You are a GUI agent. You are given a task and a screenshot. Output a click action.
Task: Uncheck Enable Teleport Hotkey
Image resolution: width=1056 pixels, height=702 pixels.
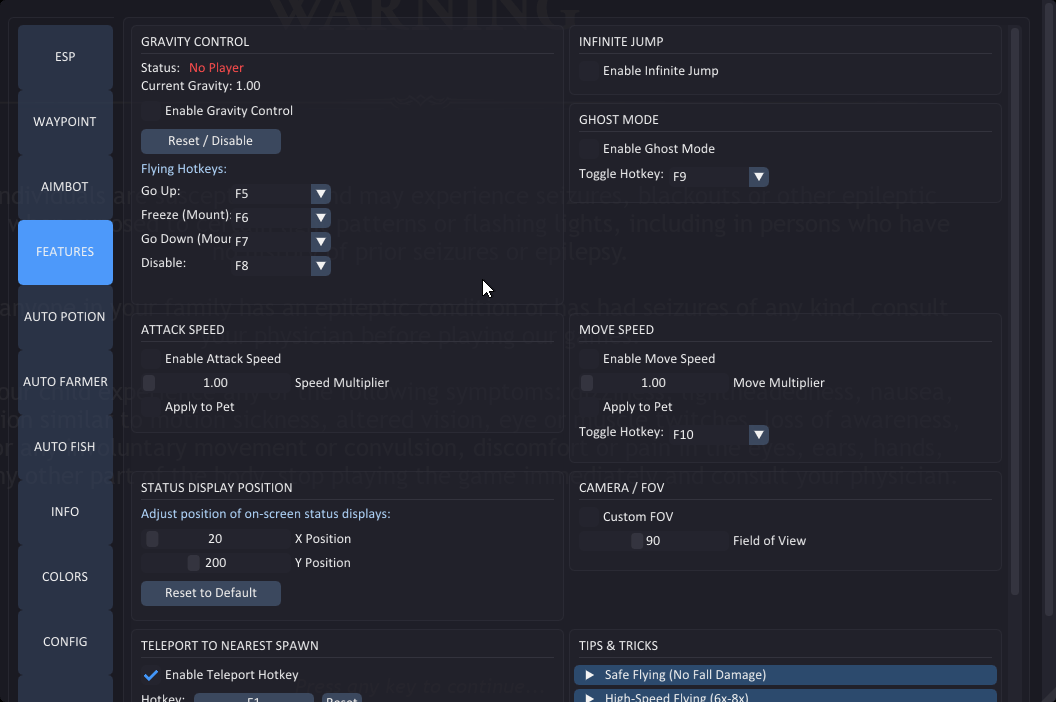click(x=151, y=675)
